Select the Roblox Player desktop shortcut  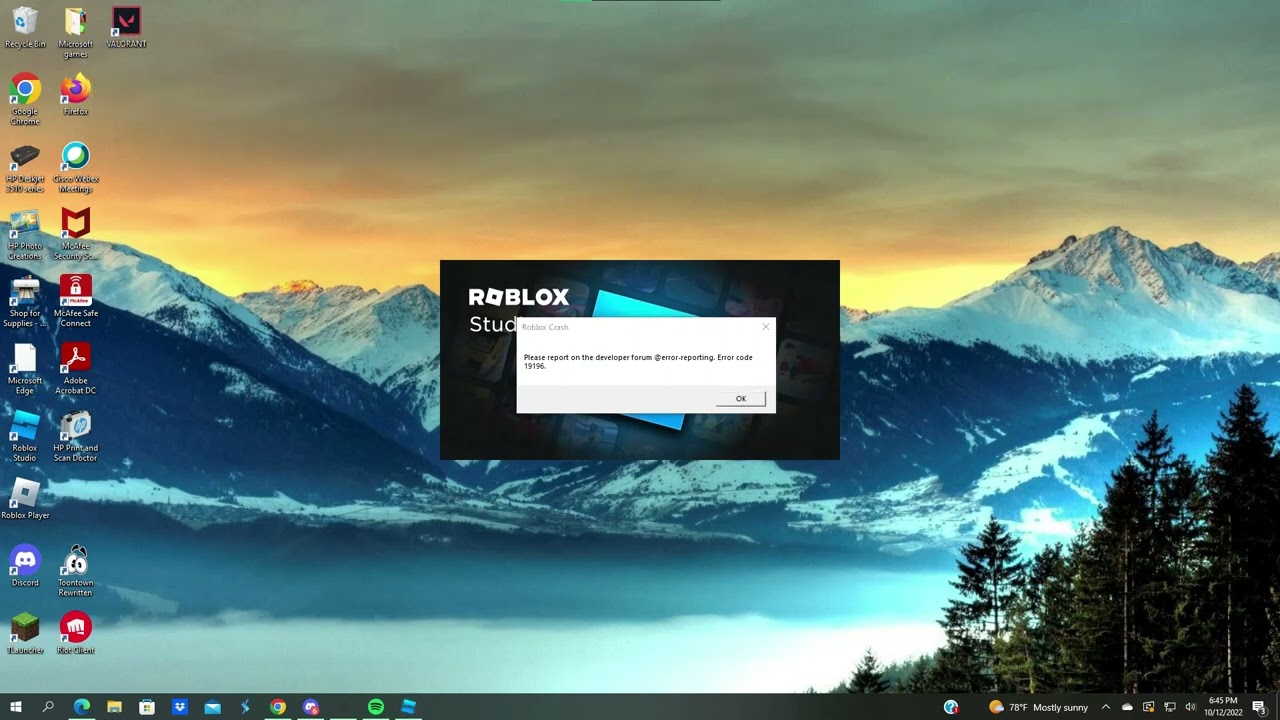coord(25,499)
